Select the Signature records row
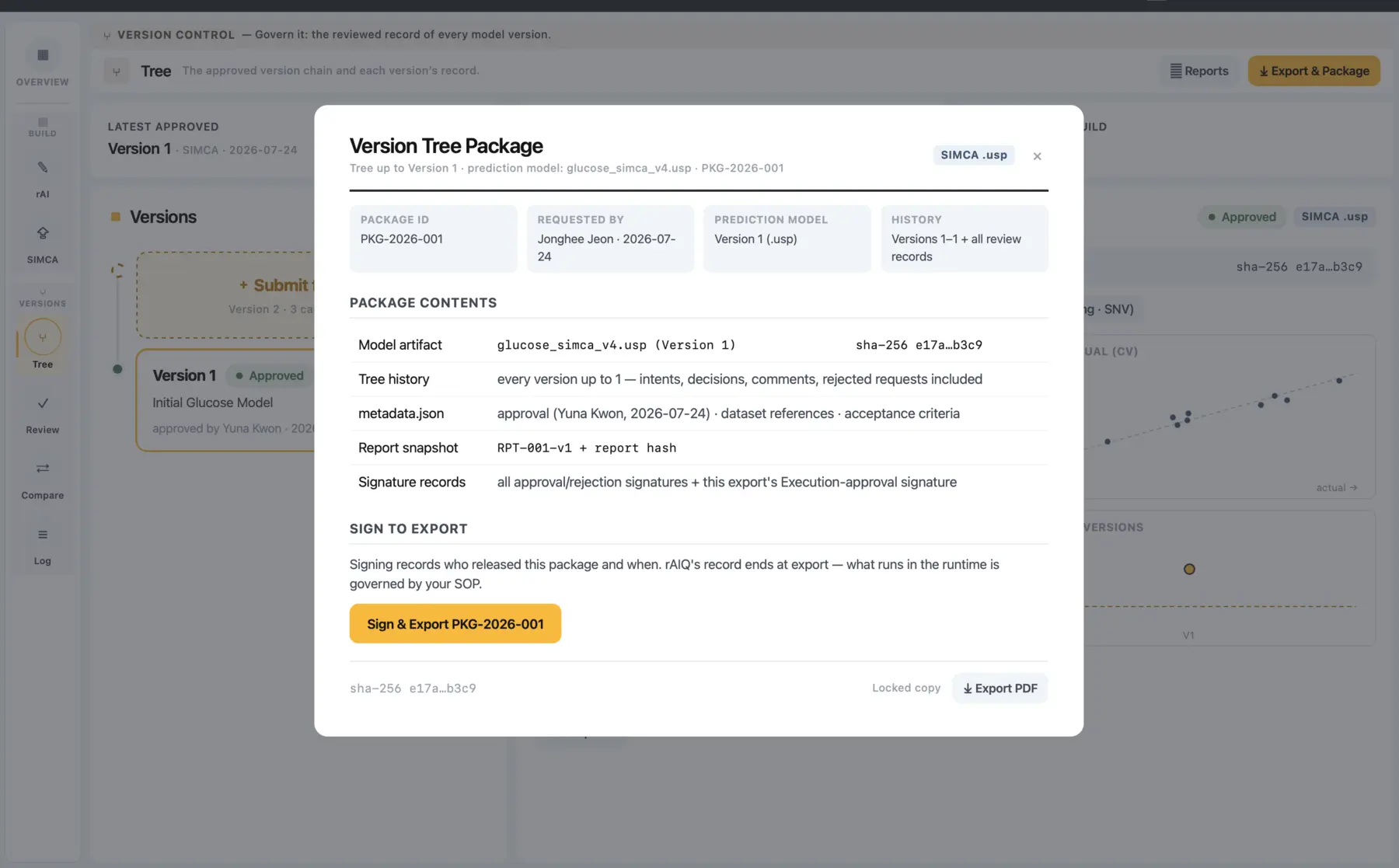Viewport: 1399px width, 868px height. tap(699, 482)
